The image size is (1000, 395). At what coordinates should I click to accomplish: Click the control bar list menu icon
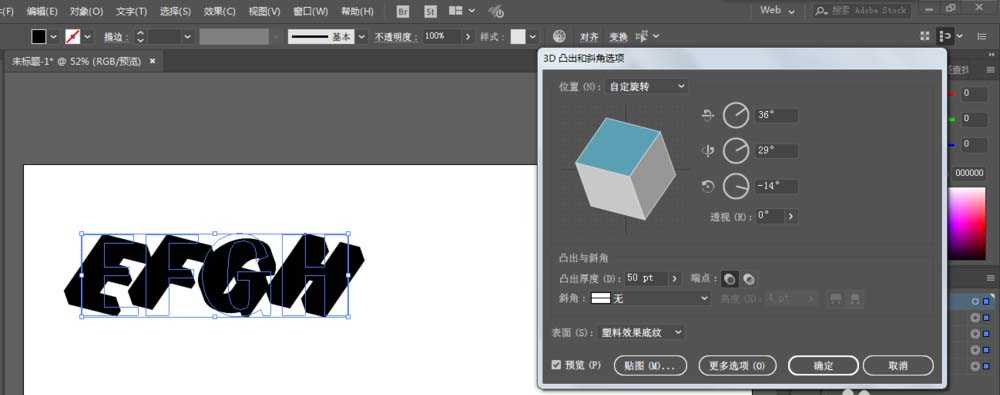(x=982, y=36)
